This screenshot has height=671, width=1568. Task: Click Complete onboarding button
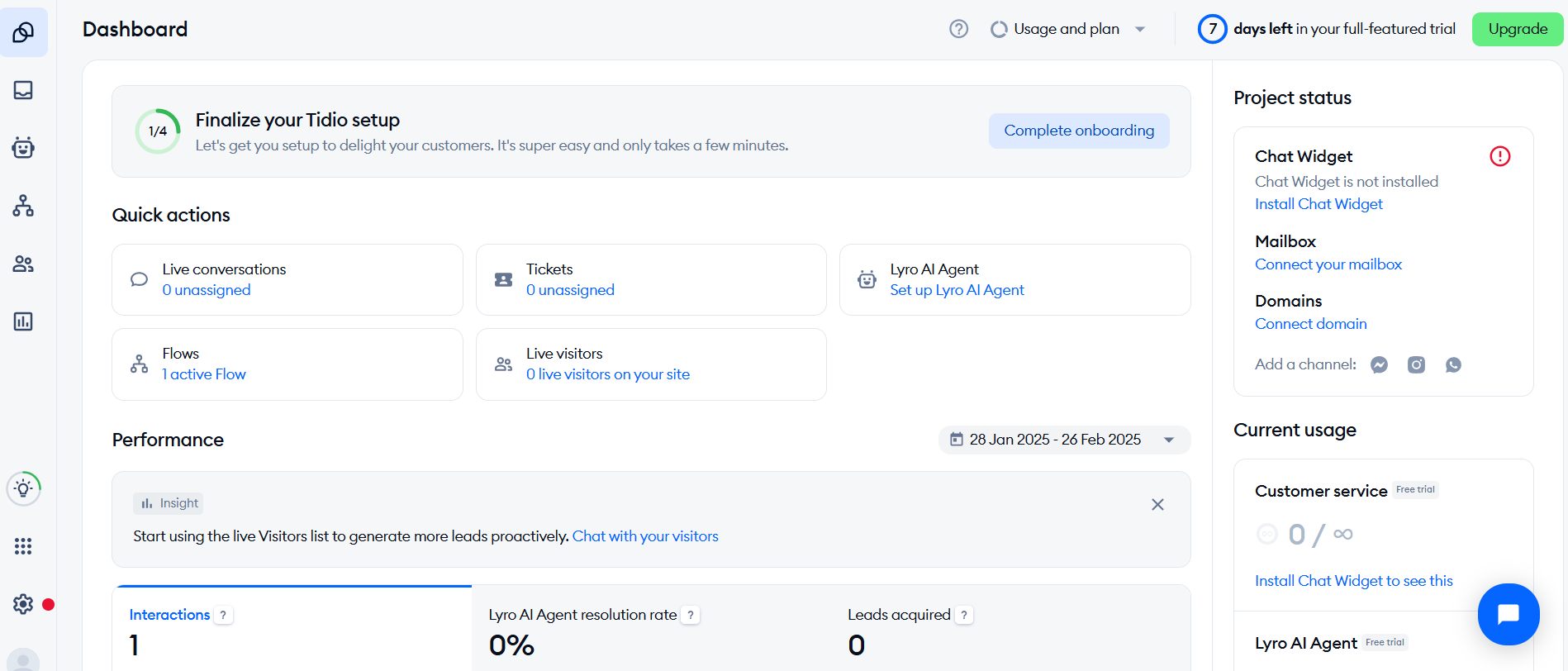pyautogui.click(x=1079, y=131)
